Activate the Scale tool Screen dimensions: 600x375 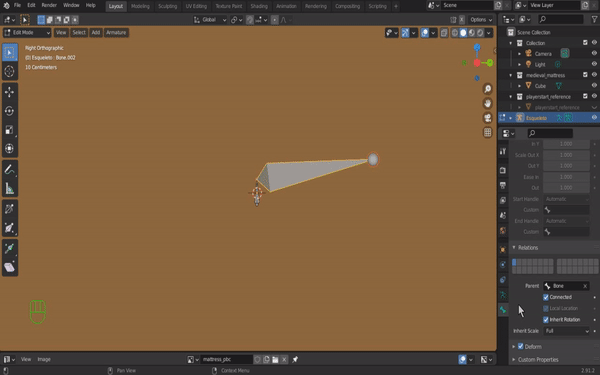(10, 130)
